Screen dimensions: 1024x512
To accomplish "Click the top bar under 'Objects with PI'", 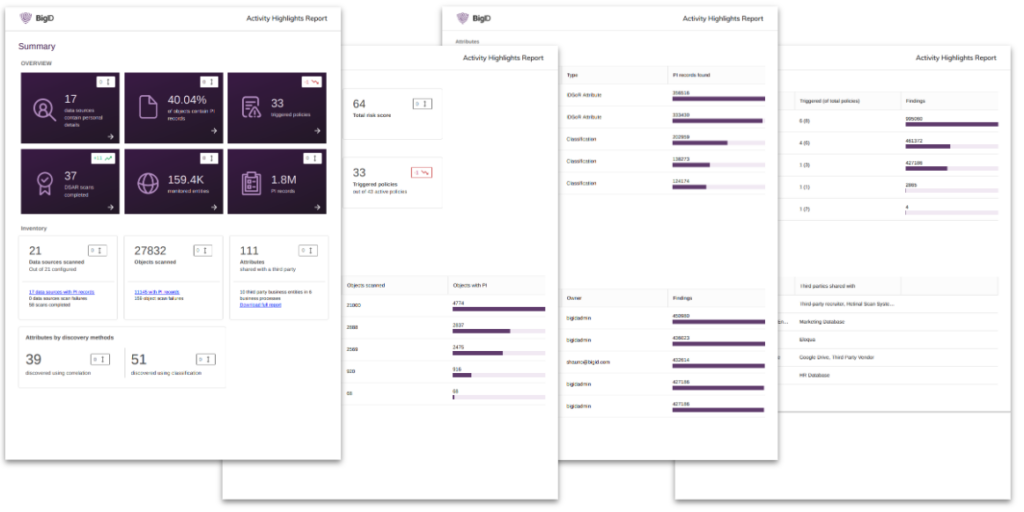I will (498, 309).
